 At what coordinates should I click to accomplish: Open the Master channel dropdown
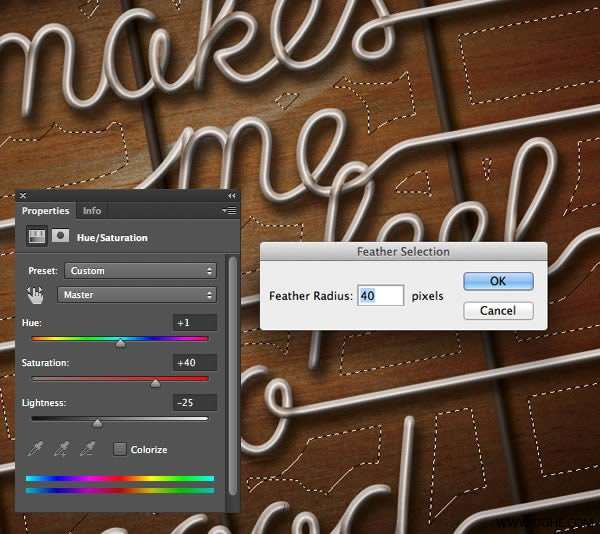[x=137, y=295]
